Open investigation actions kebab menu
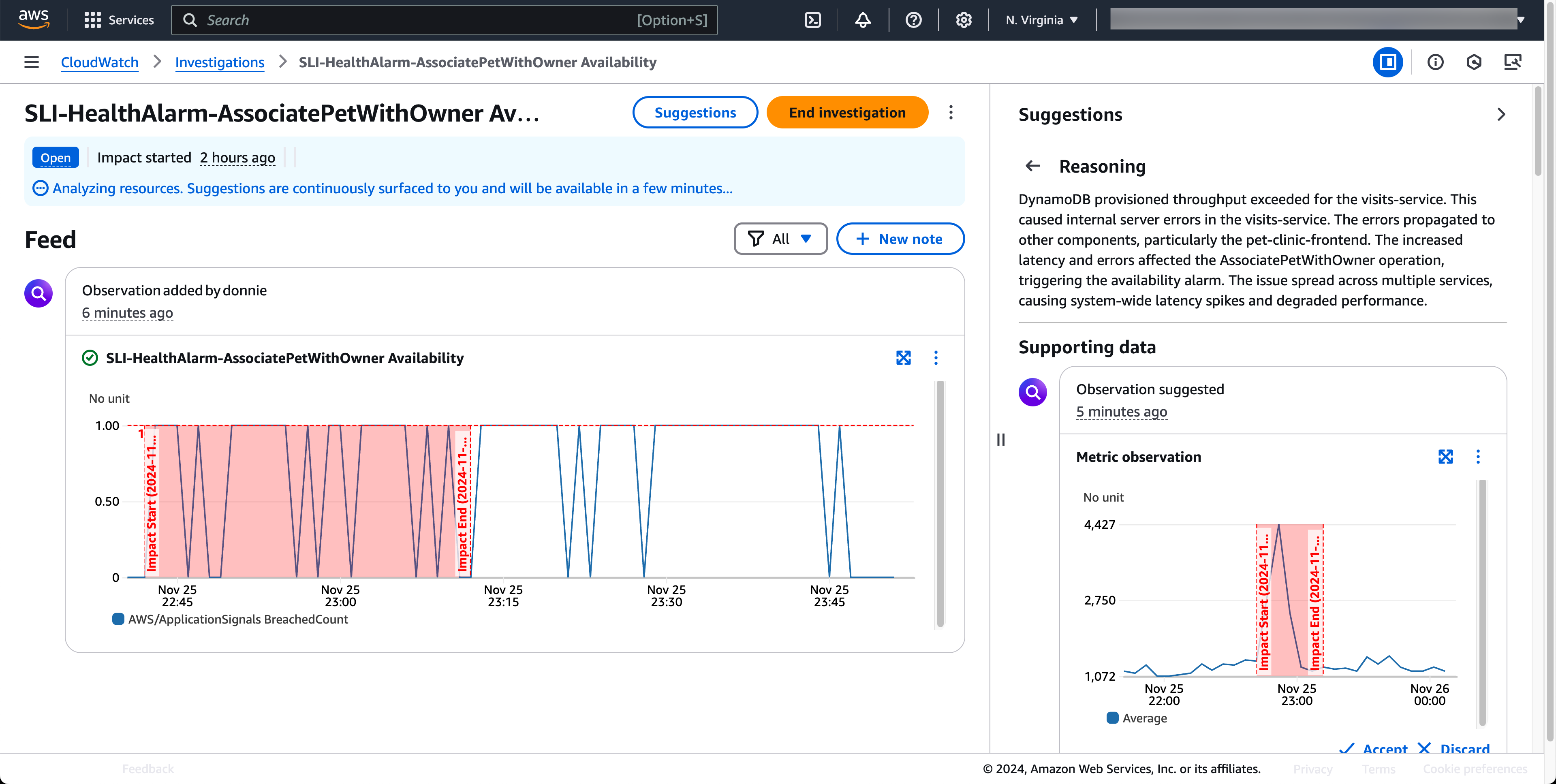 951,112
